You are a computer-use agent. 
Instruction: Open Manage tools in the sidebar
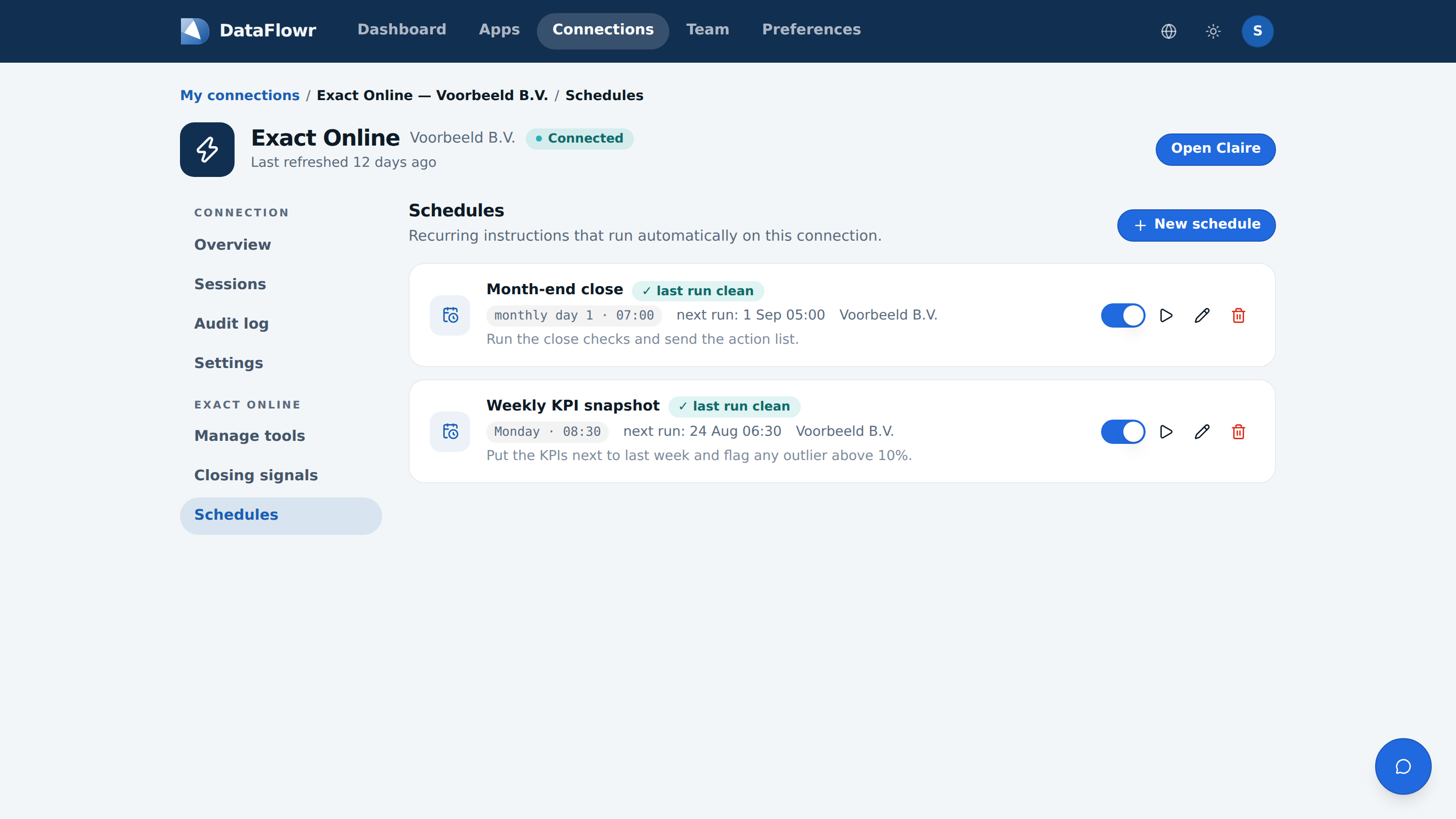[281, 436]
